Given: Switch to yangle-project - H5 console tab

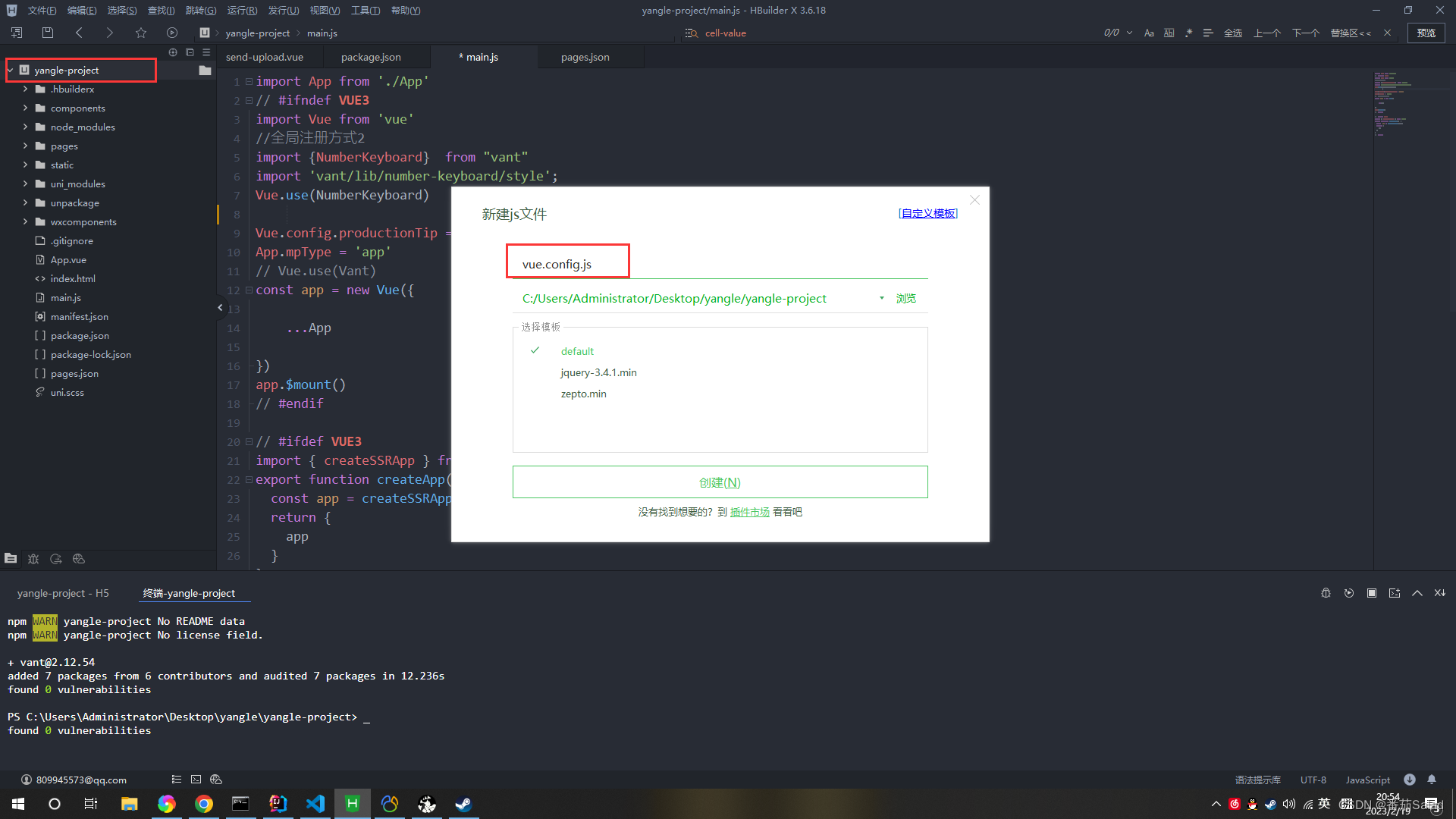Looking at the screenshot, I should [63, 593].
